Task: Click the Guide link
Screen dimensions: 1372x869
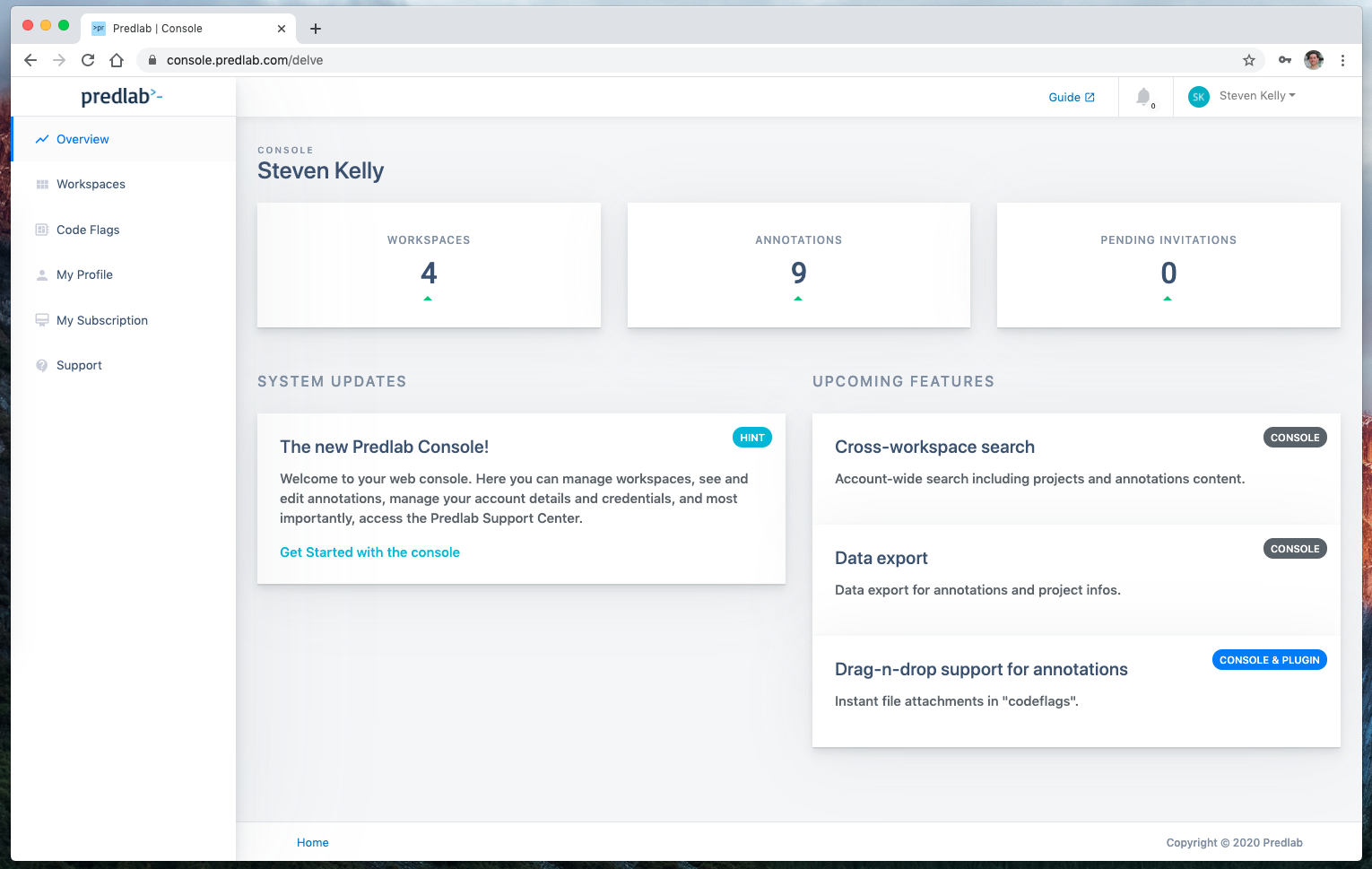Action: tap(1072, 98)
